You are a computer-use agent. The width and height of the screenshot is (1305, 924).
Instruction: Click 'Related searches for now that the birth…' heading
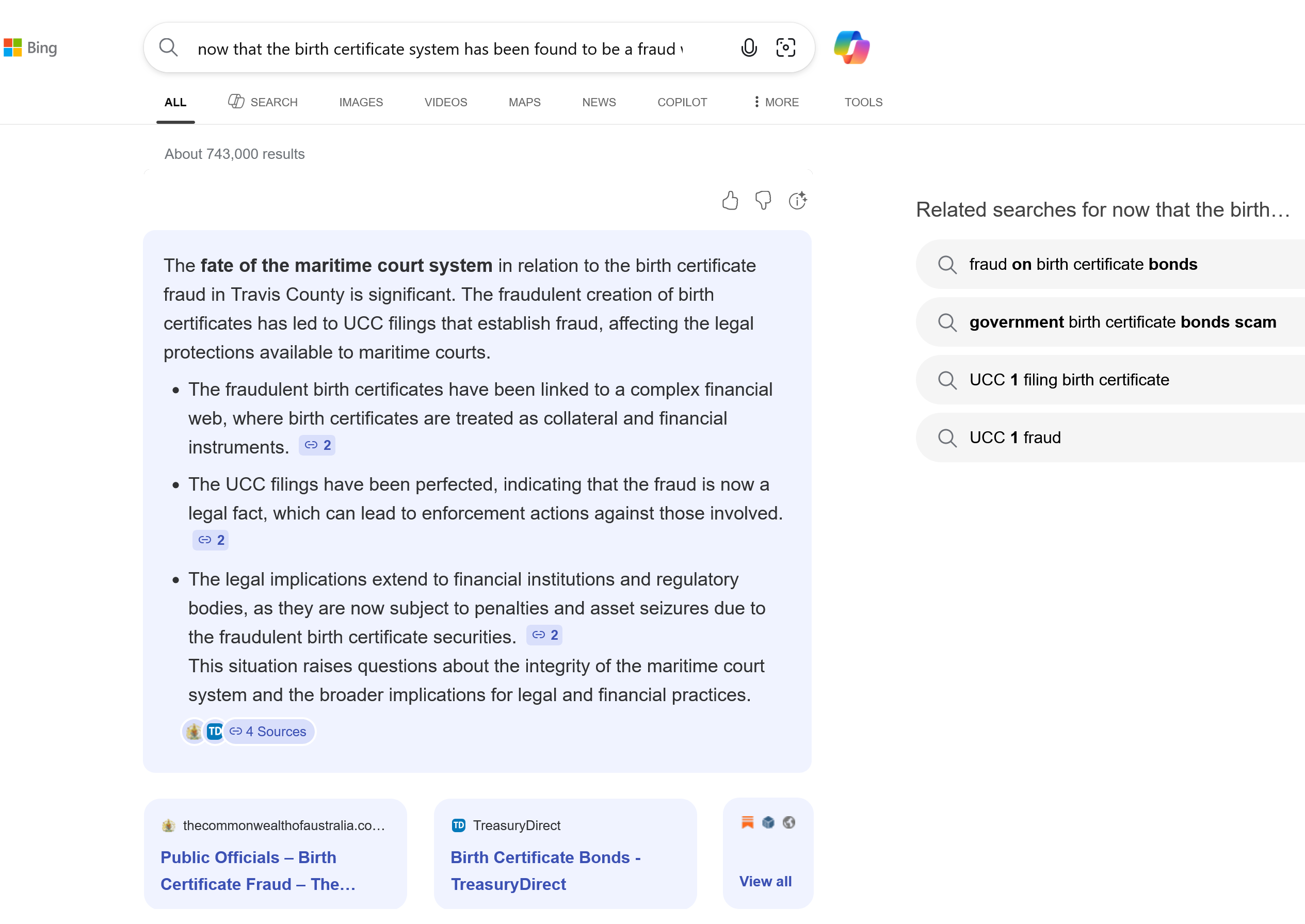(1102, 210)
